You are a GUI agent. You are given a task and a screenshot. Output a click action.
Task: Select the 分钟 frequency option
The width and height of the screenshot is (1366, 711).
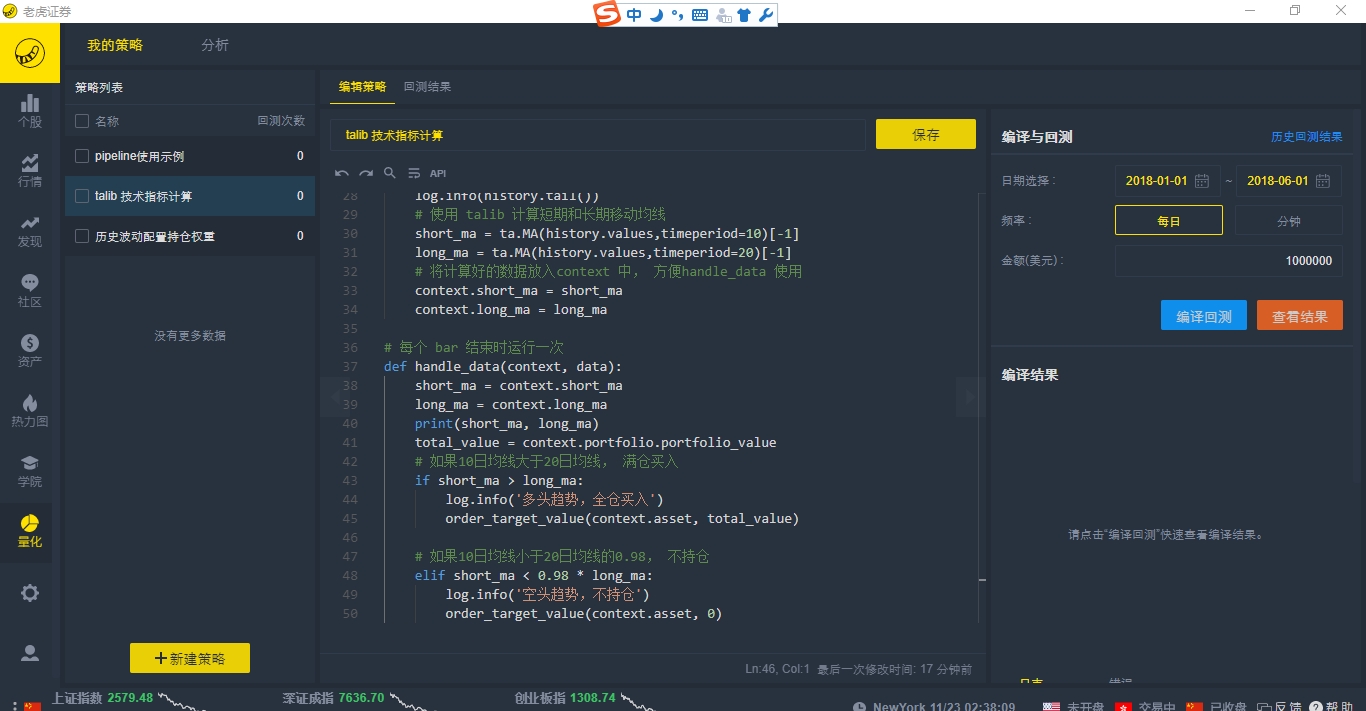[1288, 221]
